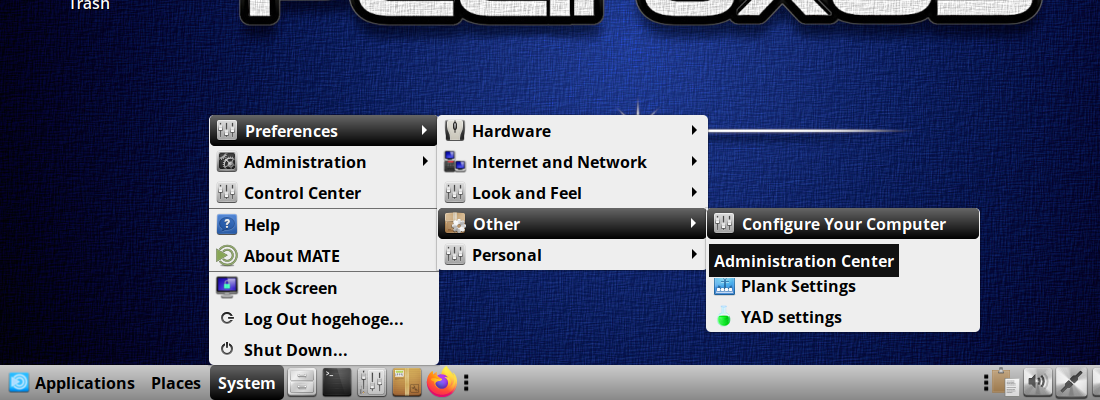This screenshot has height=400, width=1100.
Task: Launch the file manager from the panel
Action: coord(302,383)
